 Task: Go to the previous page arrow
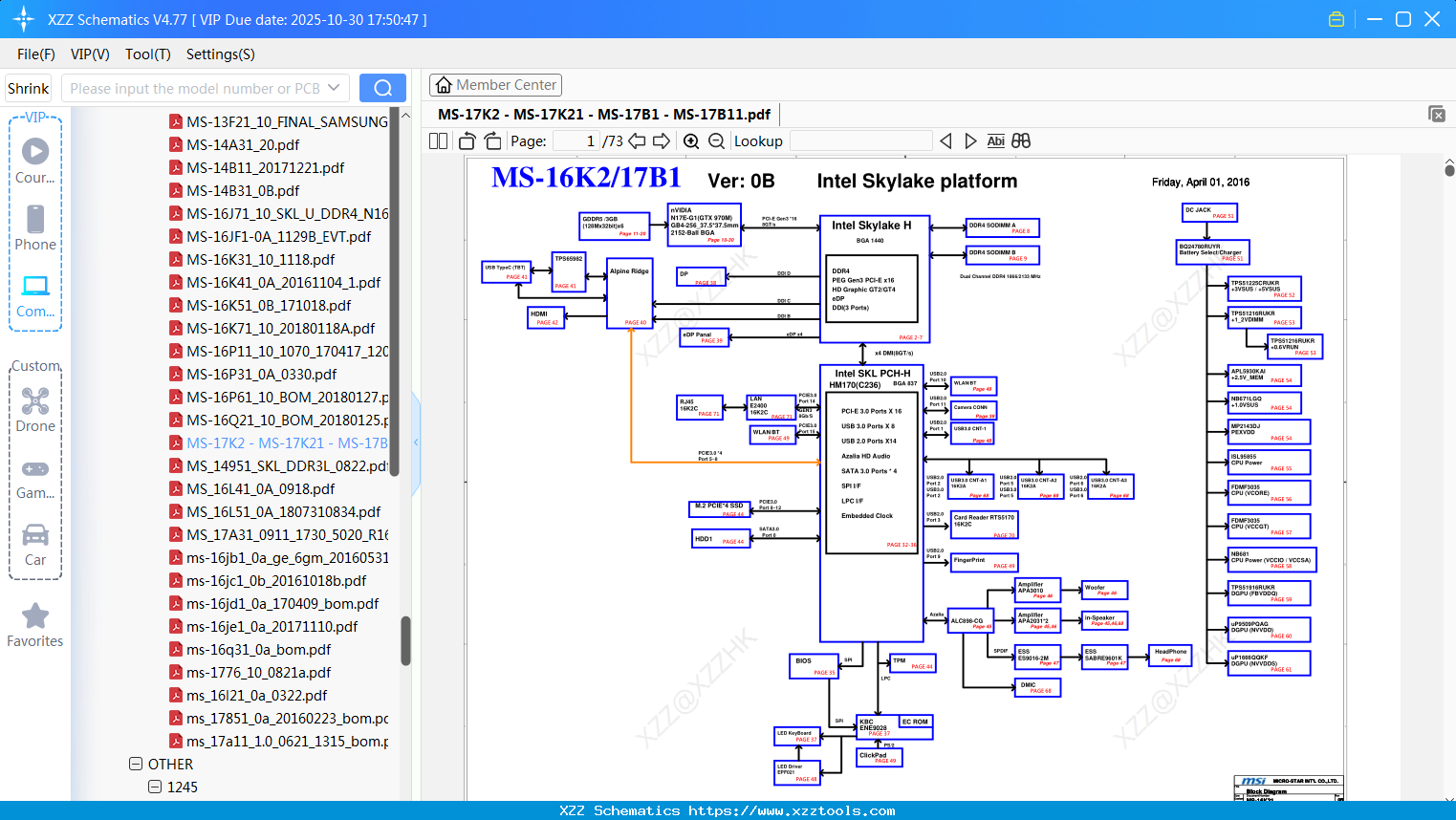point(637,141)
